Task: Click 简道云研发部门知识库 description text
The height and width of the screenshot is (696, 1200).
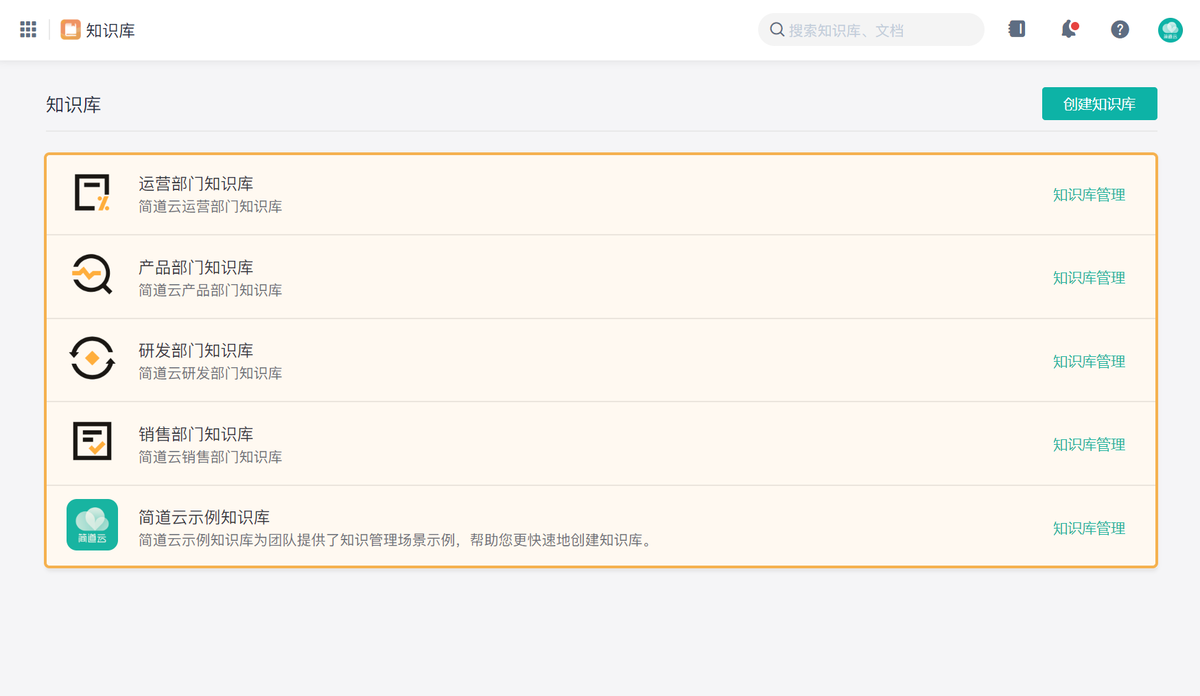Action: [x=210, y=373]
